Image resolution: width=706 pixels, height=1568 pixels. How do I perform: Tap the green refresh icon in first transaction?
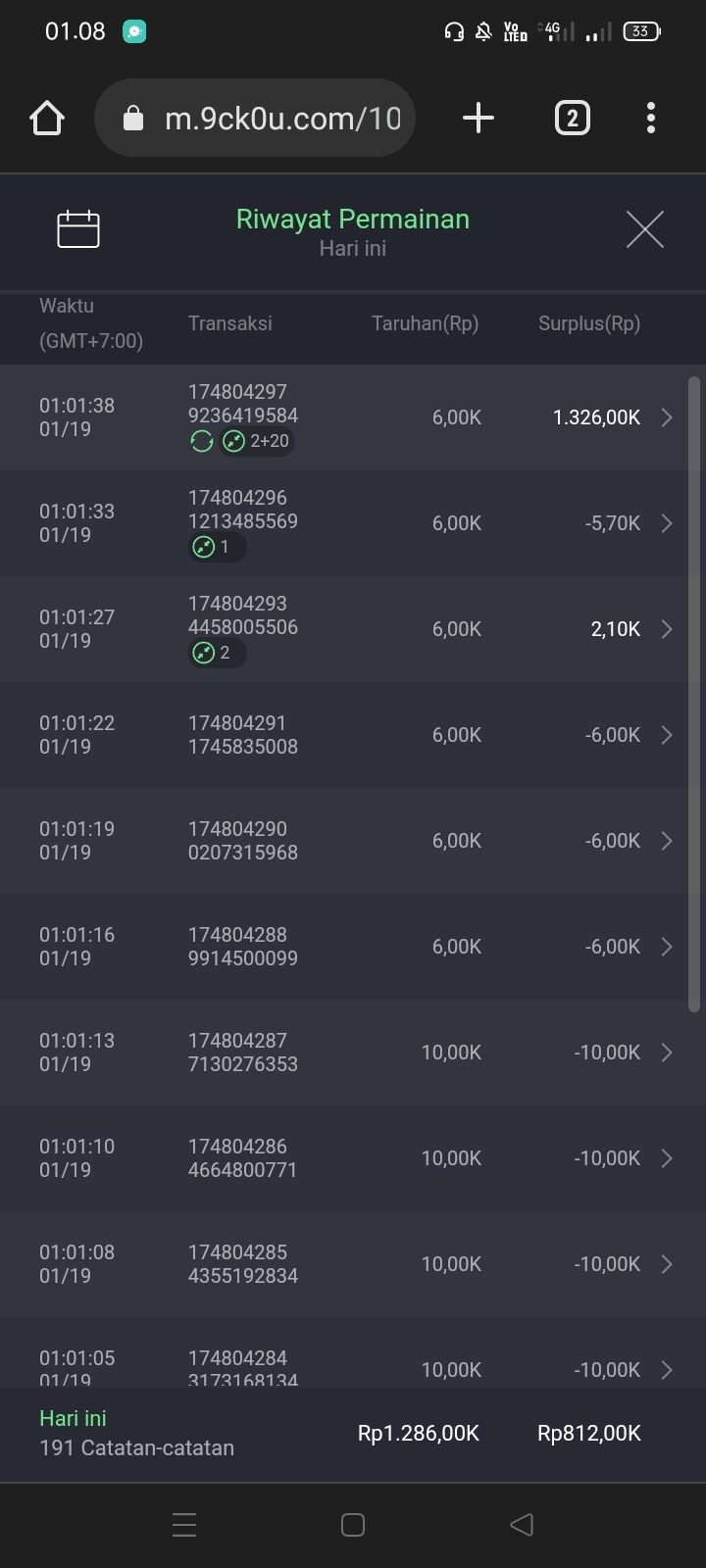201,442
